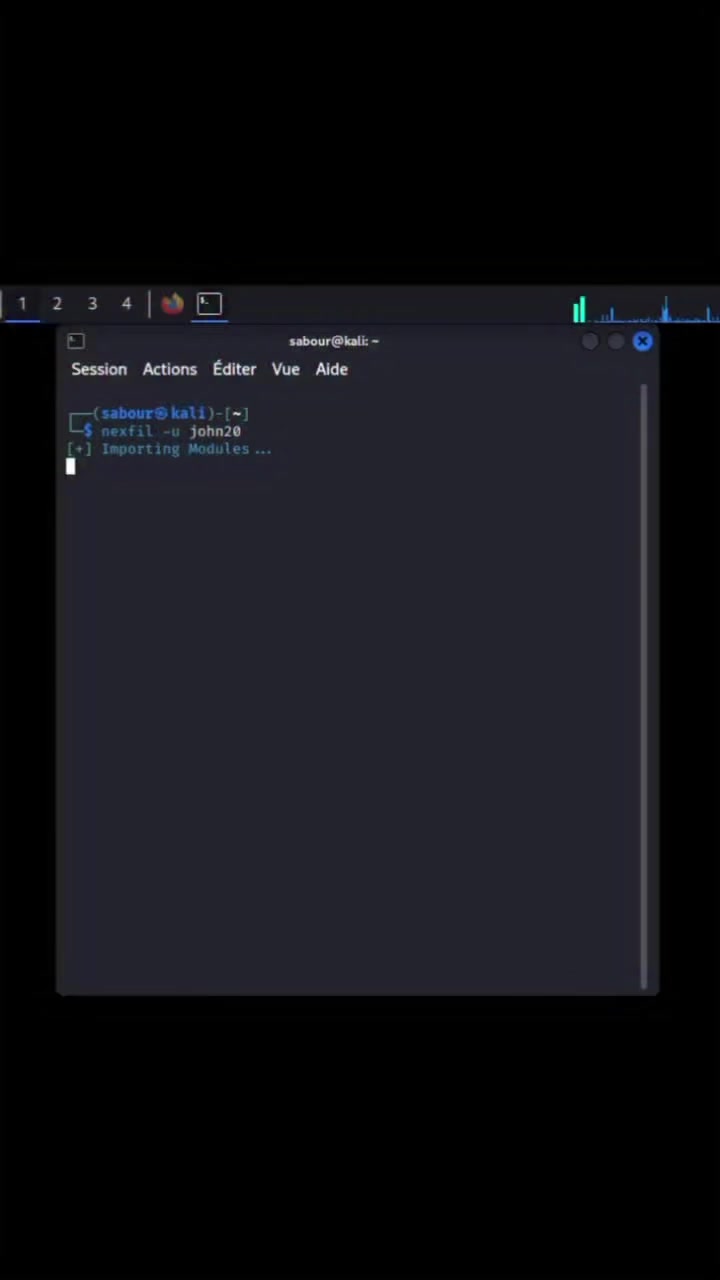Click the blinking cursor in the terminal
Image resolution: width=720 pixels, height=1280 pixels.
pos(71,466)
